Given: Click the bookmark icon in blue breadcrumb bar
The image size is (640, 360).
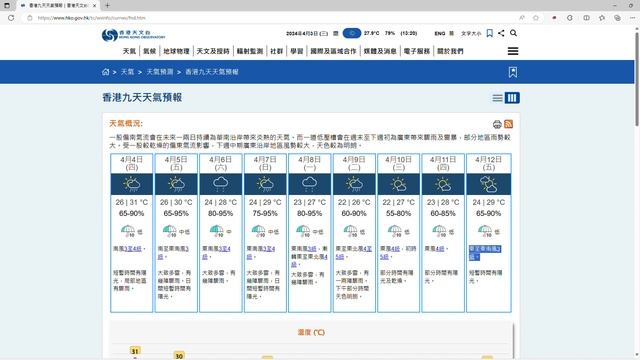Looking at the screenshot, I should click(x=513, y=72).
